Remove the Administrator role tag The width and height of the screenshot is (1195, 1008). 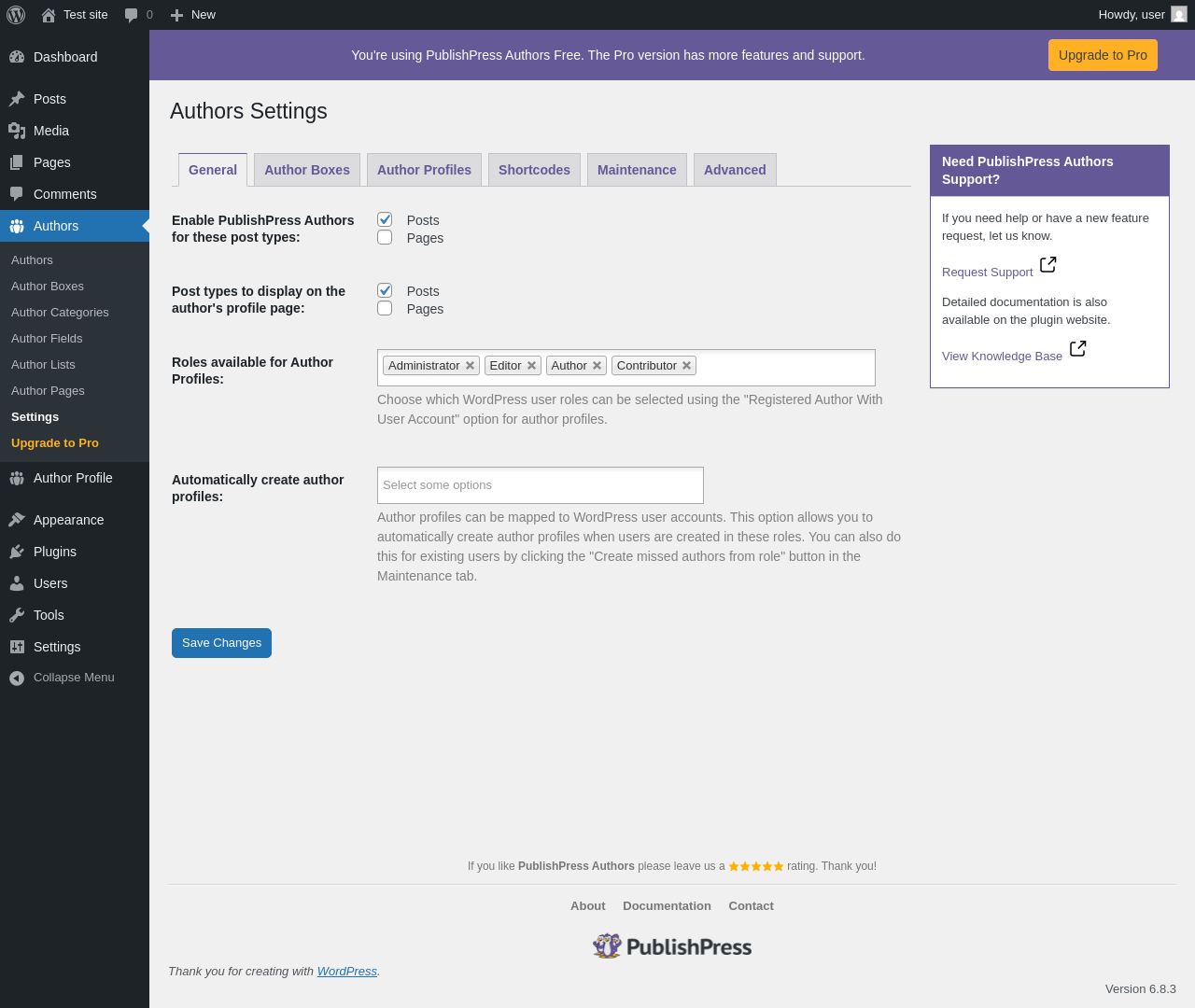tap(470, 366)
